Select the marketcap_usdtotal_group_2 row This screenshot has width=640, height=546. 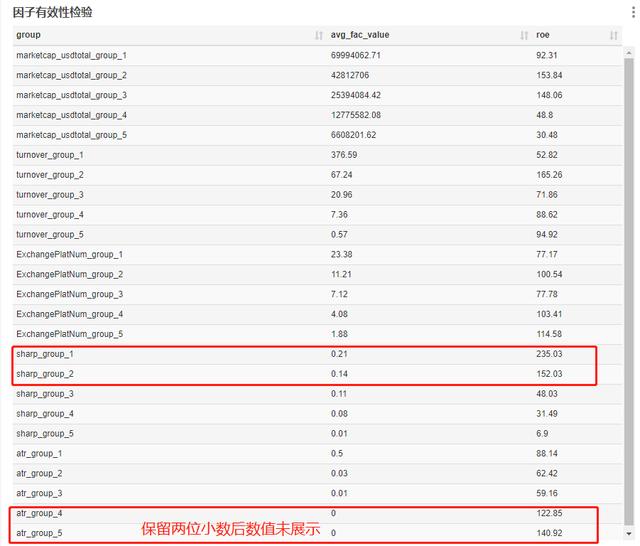pos(317,75)
